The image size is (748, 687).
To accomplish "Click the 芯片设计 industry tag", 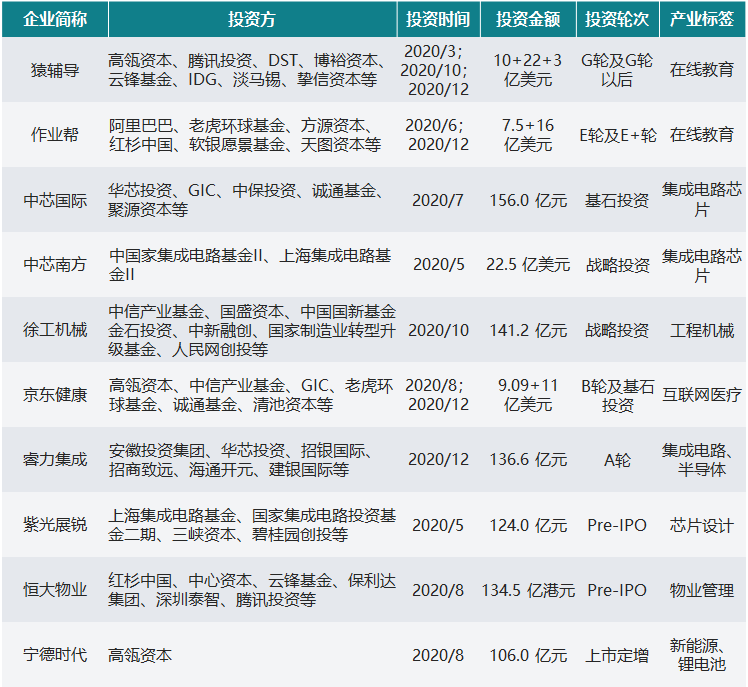I will [x=702, y=525].
